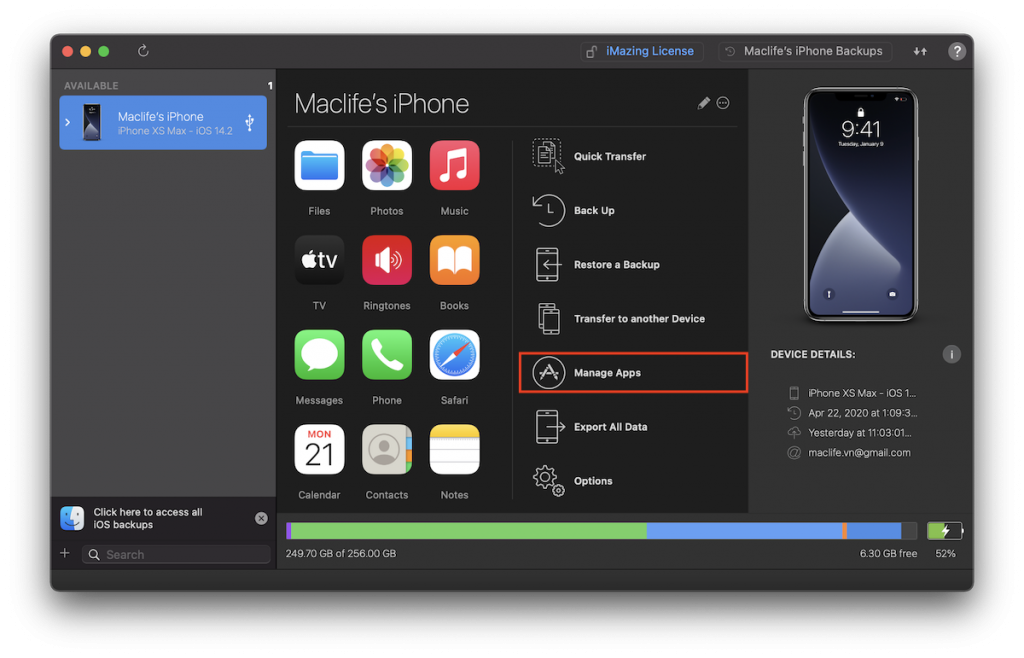Open the Calendar section

(318, 449)
